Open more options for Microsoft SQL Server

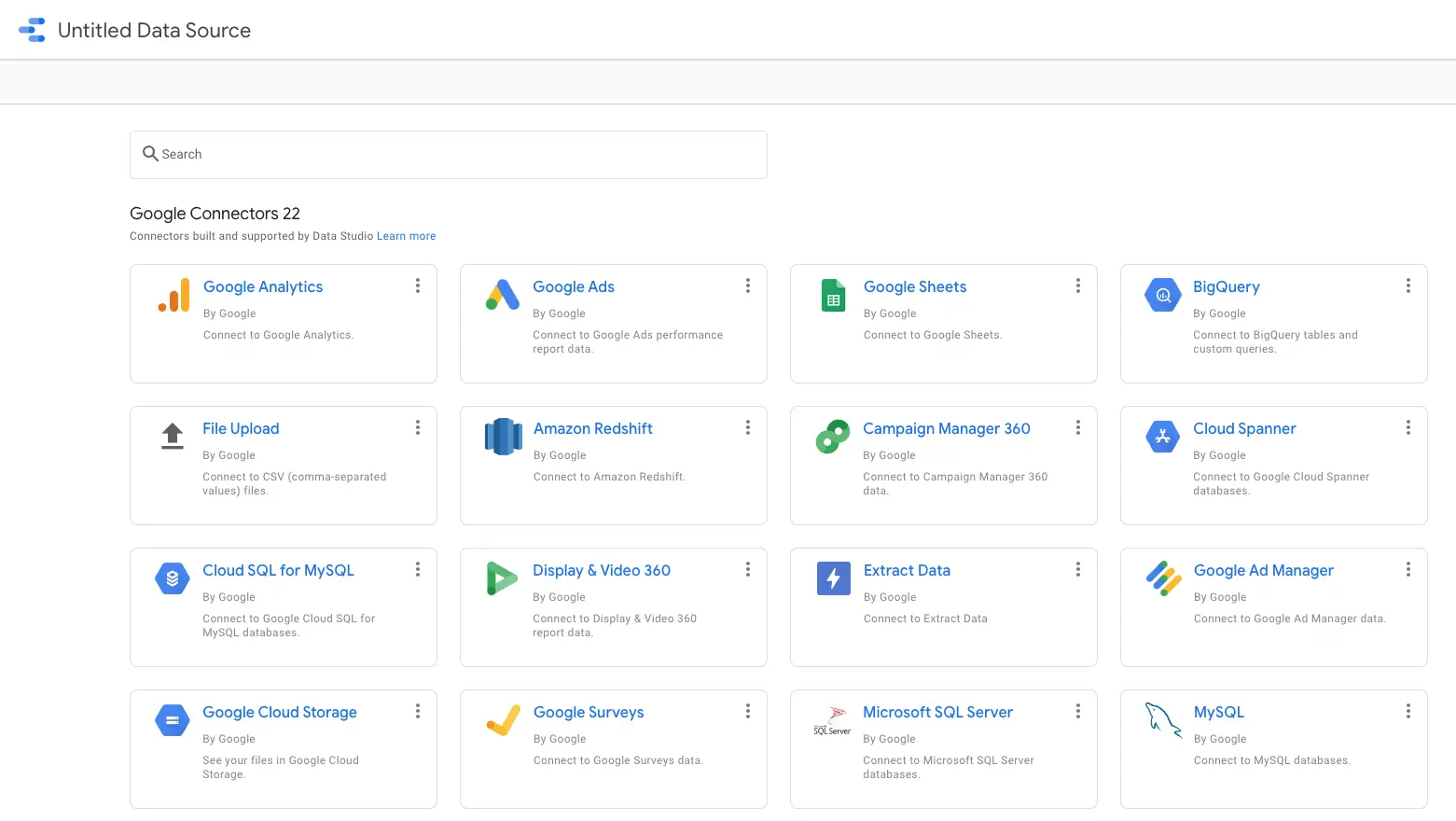(1078, 711)
